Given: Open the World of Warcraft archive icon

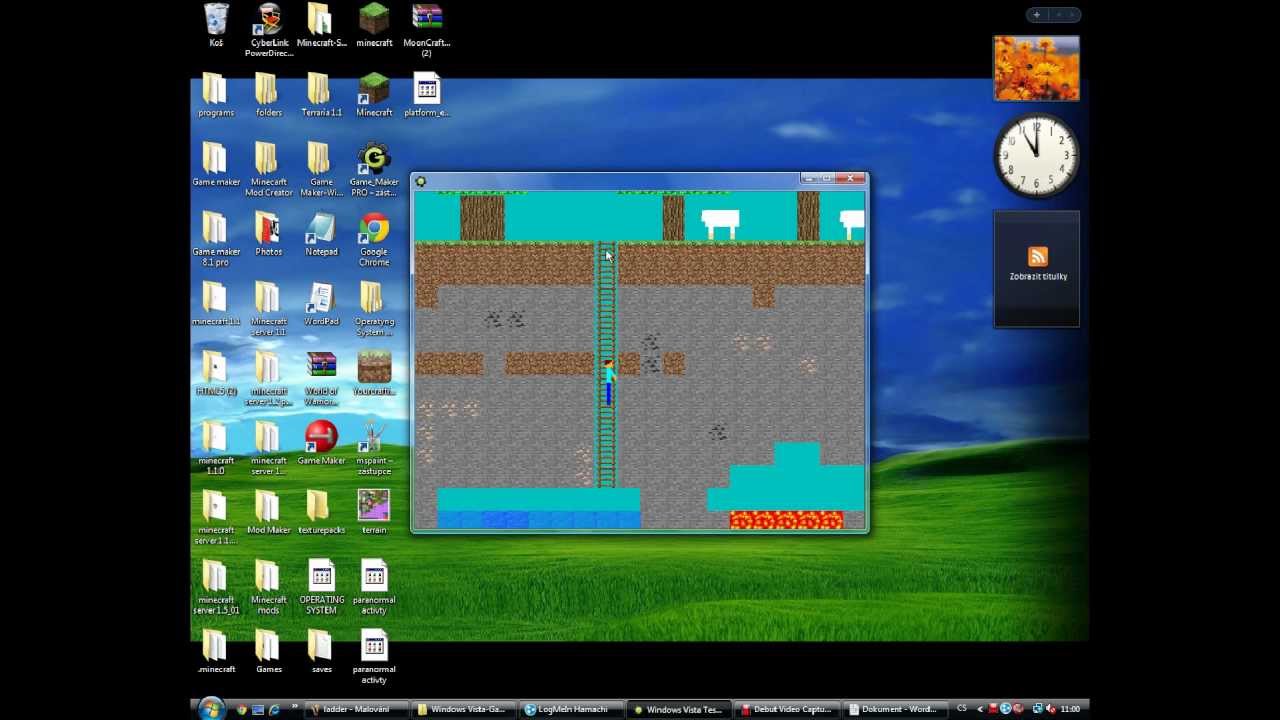Looking at the screenshot, I should pos(321,378).
